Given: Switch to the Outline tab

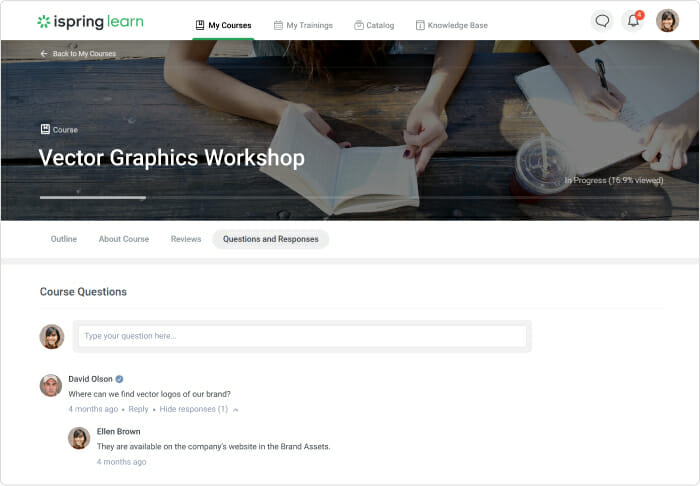Looking at the screenshot, I should click(64, 239).
